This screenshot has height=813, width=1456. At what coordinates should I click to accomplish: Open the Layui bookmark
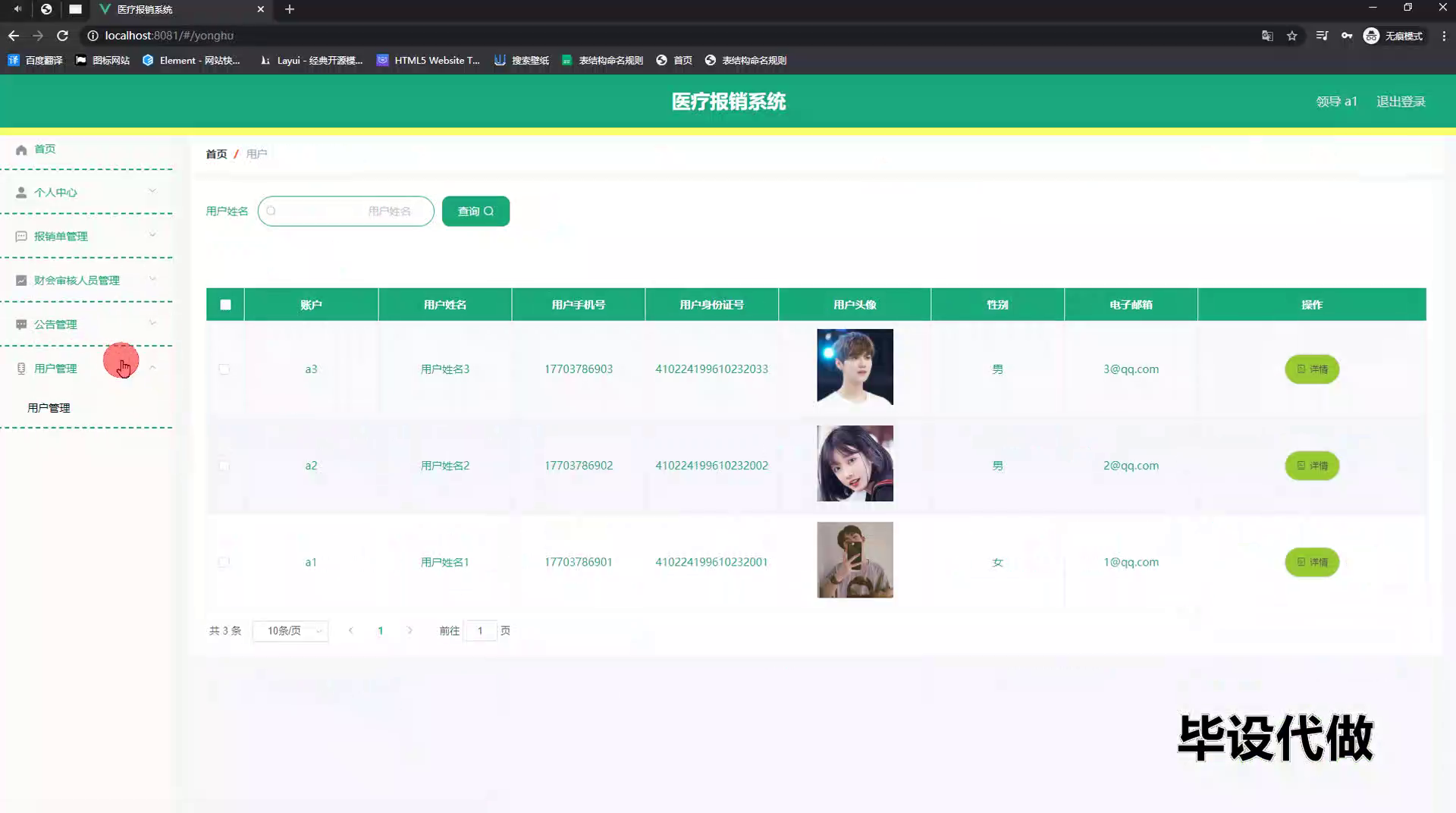[311, 60]
